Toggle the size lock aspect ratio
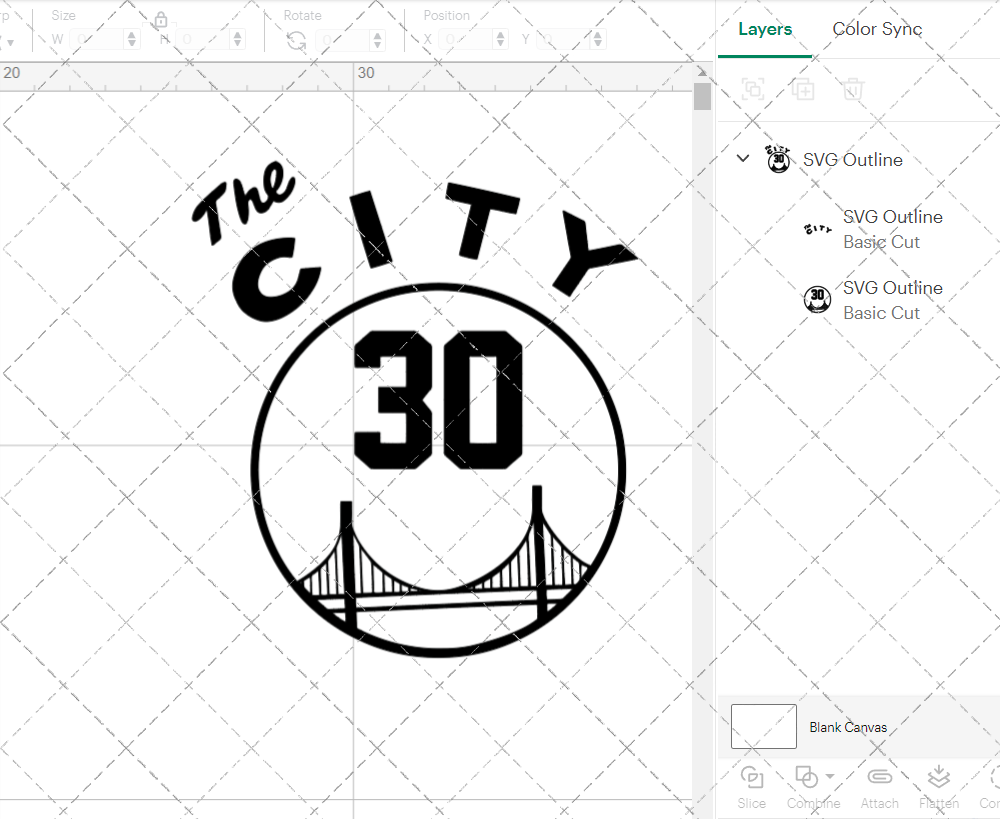1000x819 pixels. (161, 20)
